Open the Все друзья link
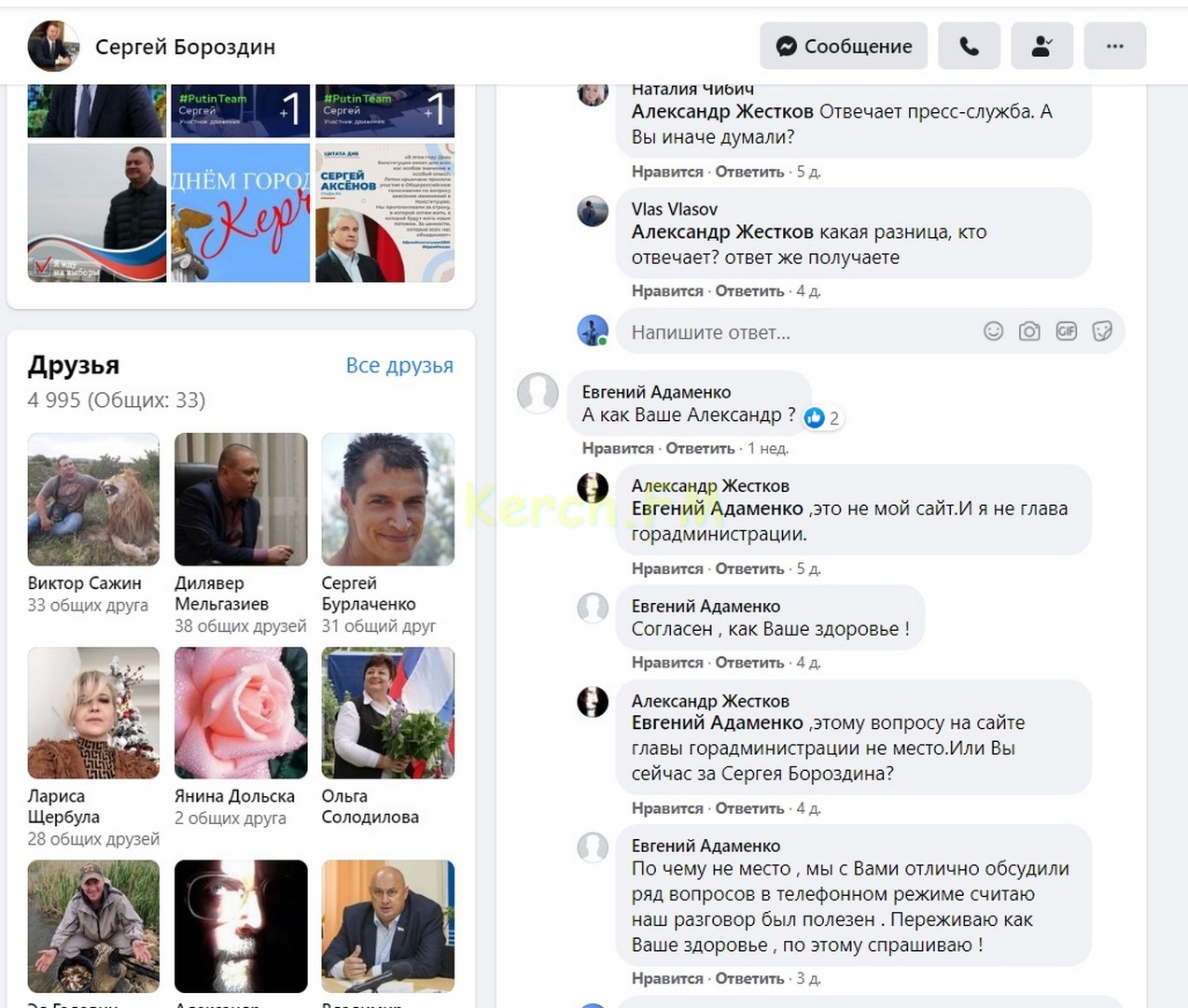 [x=399, y=365]
